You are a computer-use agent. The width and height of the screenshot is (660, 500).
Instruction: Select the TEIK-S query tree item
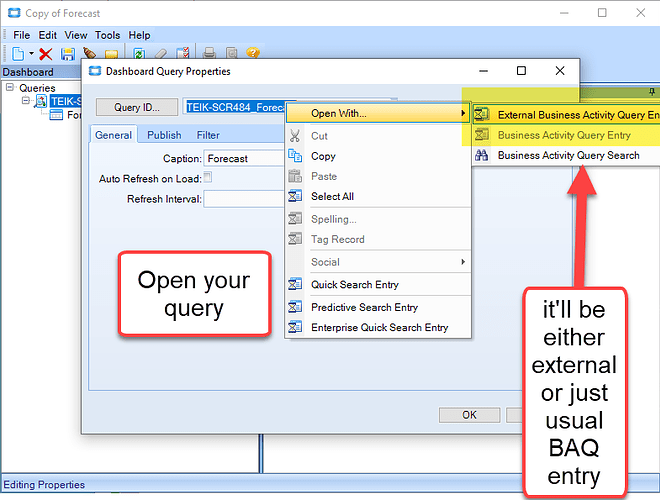click(x=65, y=101)
